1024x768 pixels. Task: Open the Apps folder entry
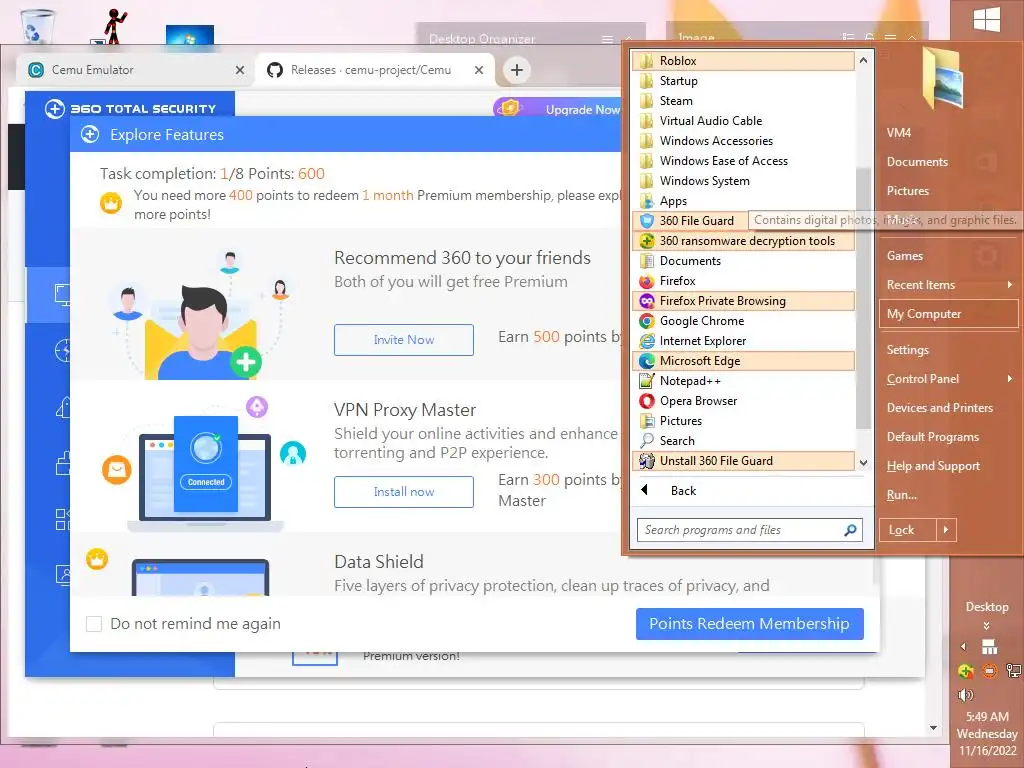coord(743,201)
